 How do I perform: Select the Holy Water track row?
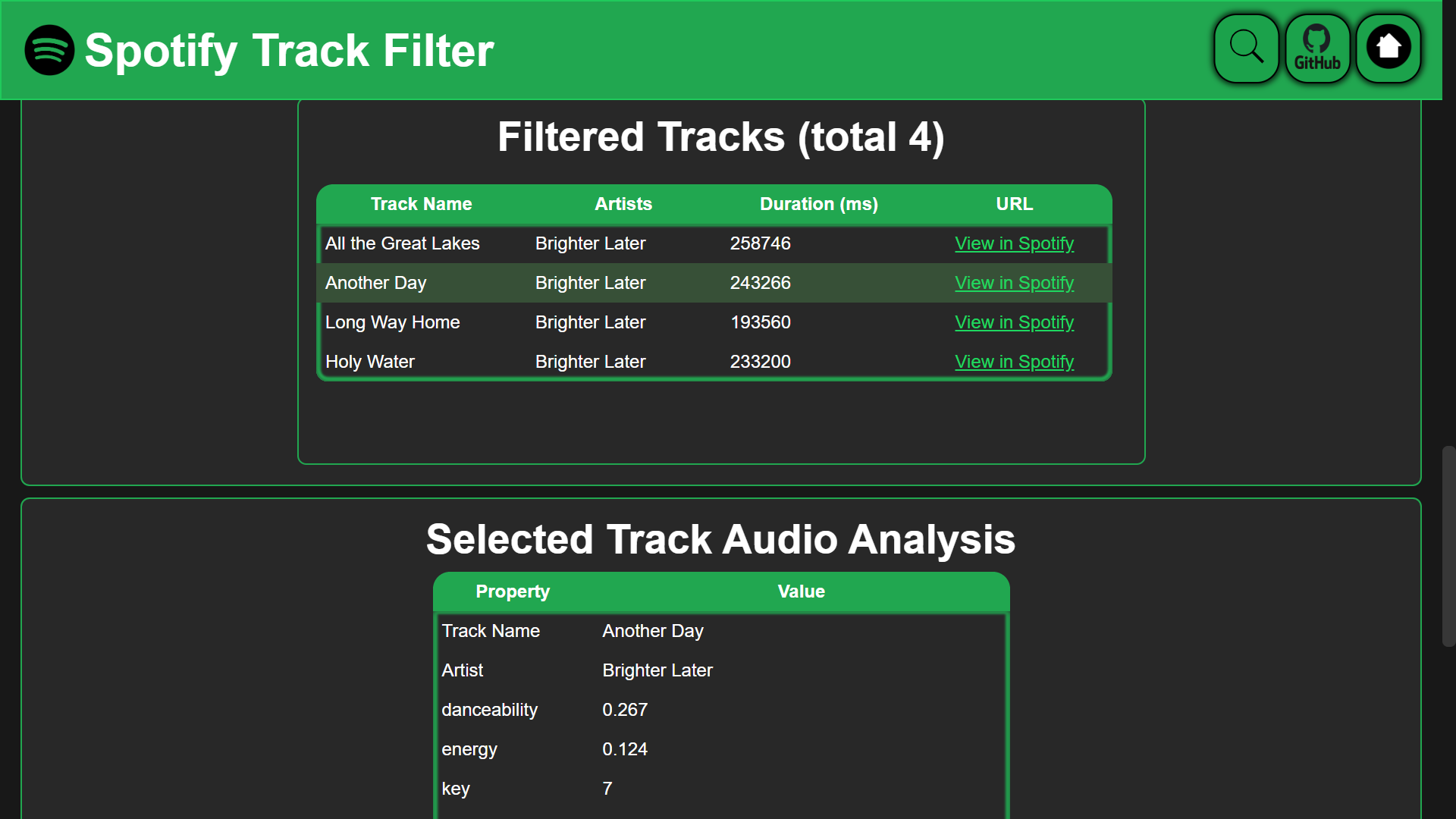point(714,362)
